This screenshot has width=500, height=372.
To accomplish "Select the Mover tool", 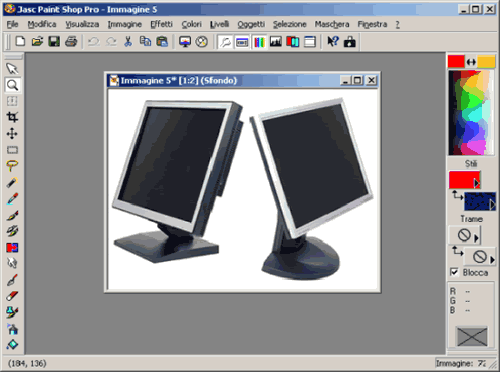I will pos(12,134).
